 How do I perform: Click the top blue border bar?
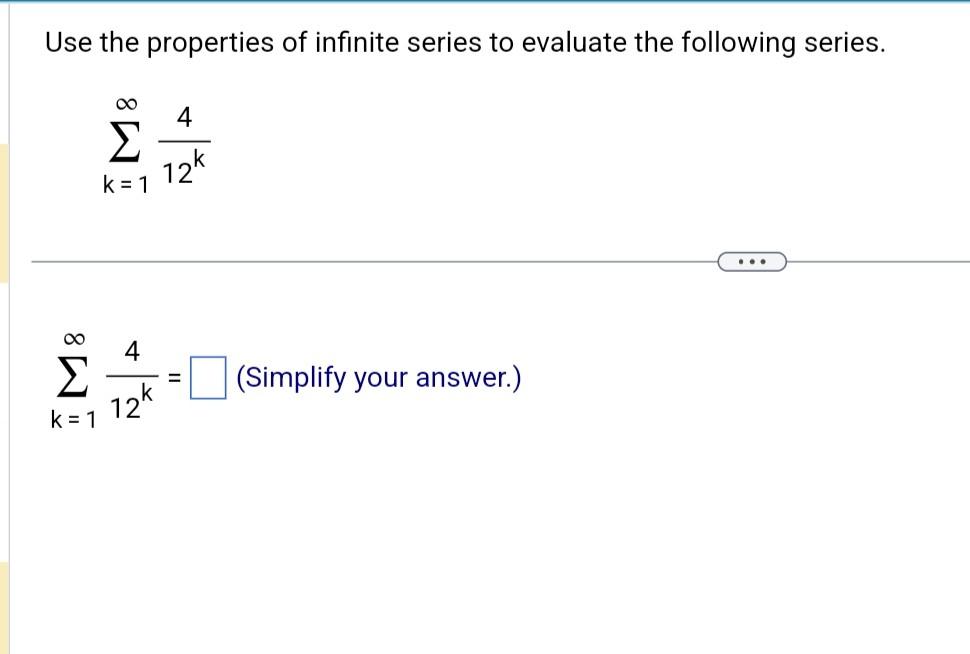485,4
